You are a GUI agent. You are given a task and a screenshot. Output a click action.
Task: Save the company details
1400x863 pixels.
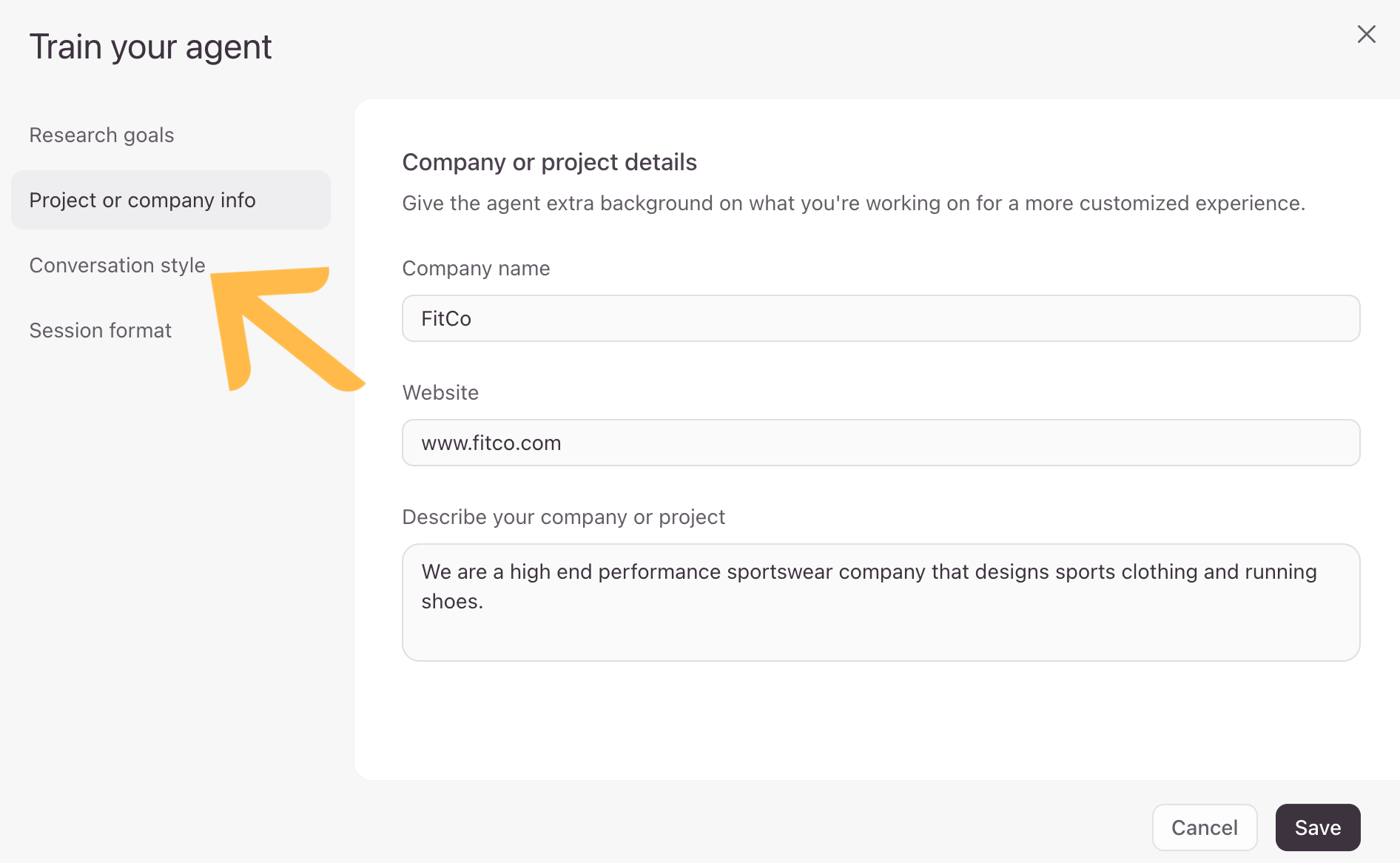[1318, 827]
